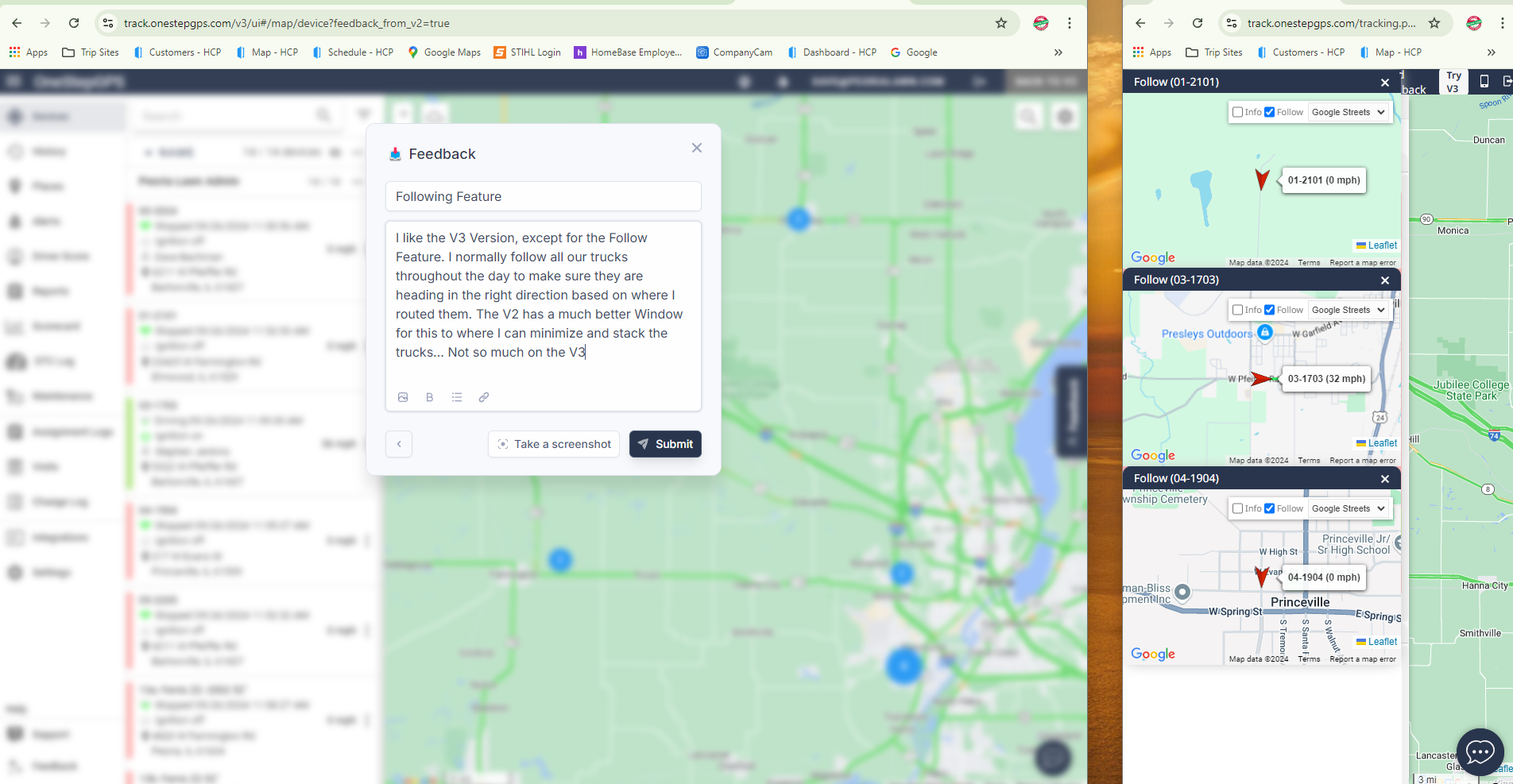Open Google Streets dropdown in 04-1904 panel
This screenshot has width=1513, height=784.
click(x=1349, y=508)
